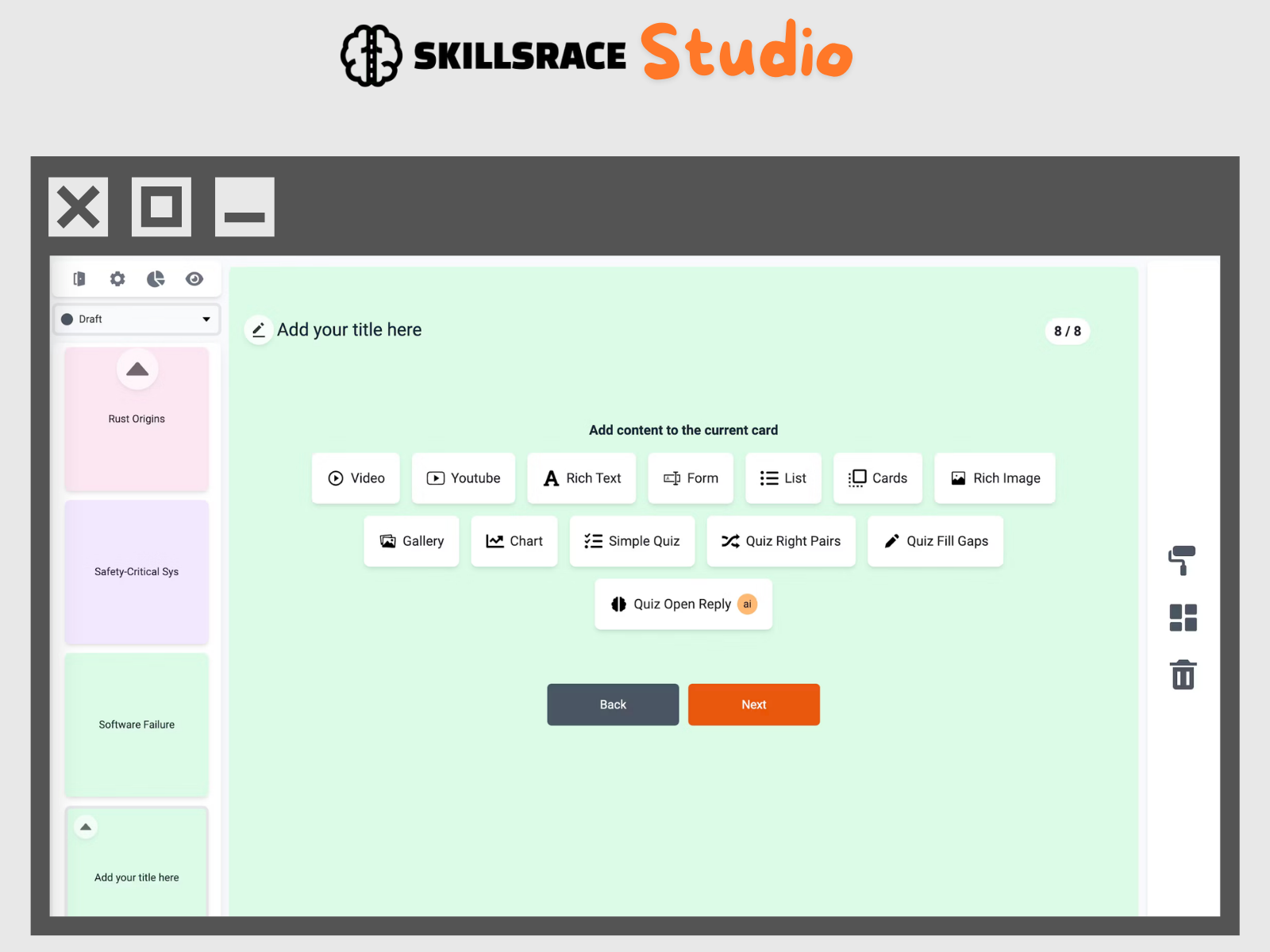1270x952 pixels.
Task: Click the orange Next button
Action: (754, 704)
